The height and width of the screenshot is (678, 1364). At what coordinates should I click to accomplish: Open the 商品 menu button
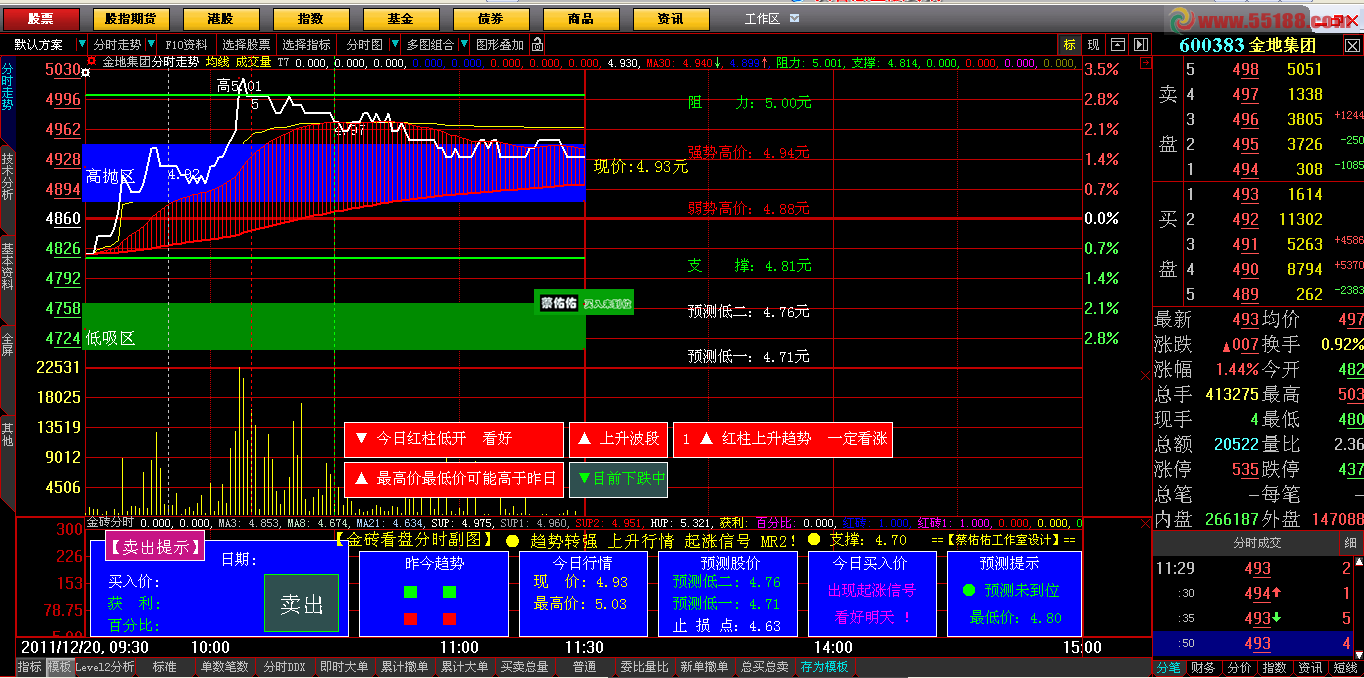coord(581,19)
